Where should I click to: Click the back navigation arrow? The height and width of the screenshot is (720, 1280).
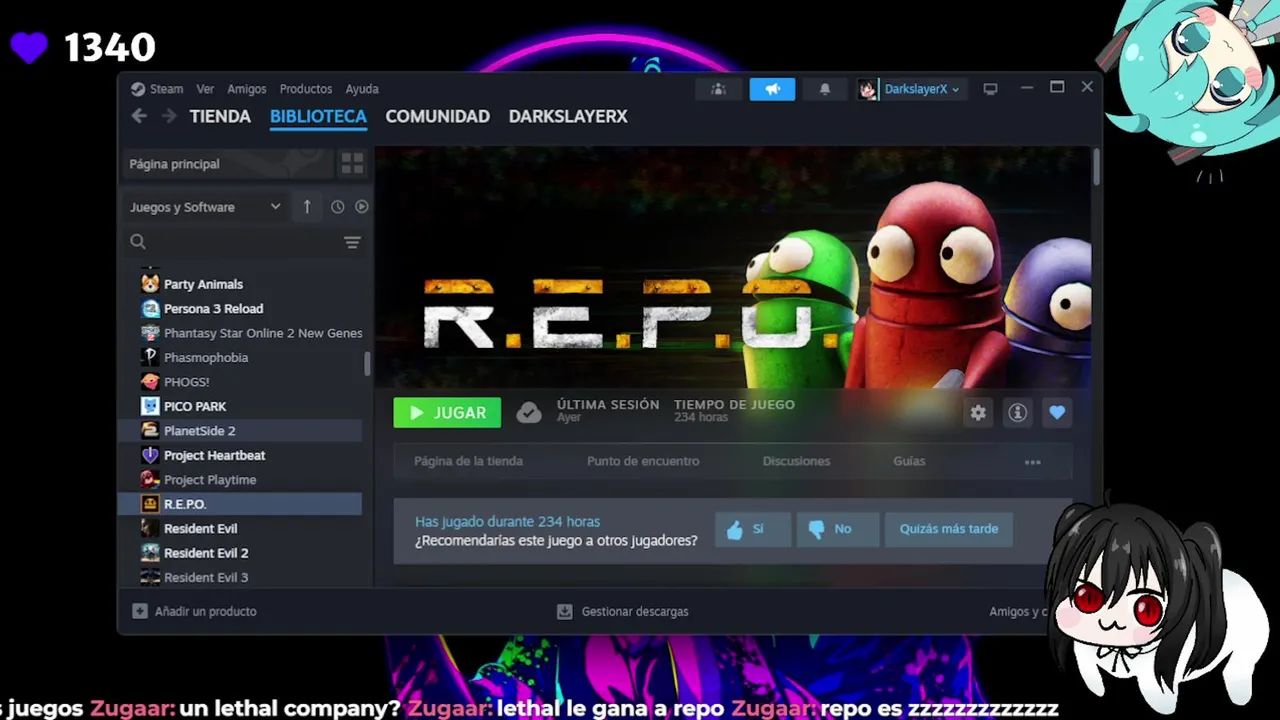[x=139, y=116]
